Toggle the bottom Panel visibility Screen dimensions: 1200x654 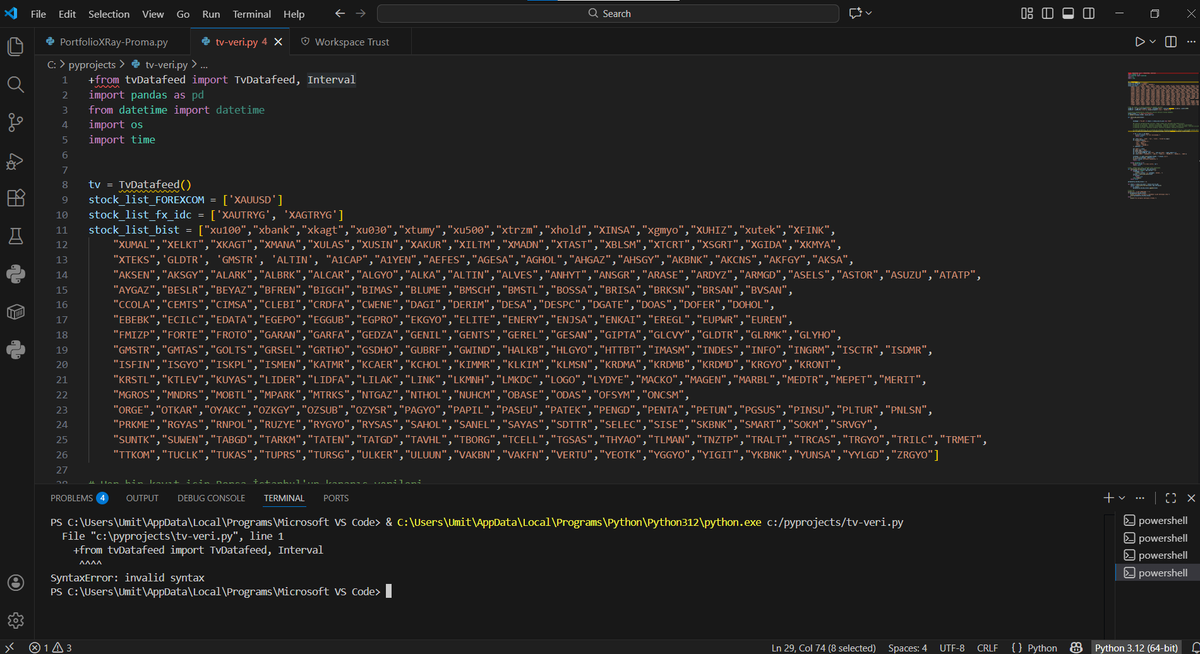coord(1068,14)
